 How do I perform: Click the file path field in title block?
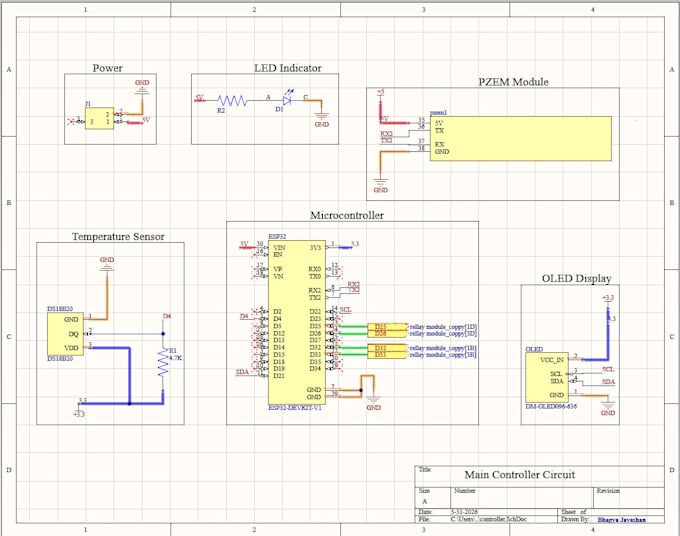point(488,519)
